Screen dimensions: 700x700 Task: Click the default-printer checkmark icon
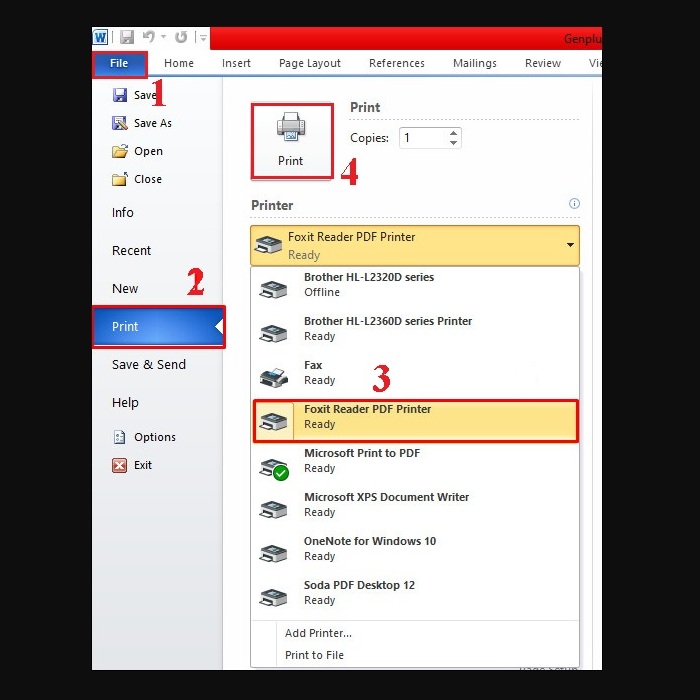coord(281,473)
